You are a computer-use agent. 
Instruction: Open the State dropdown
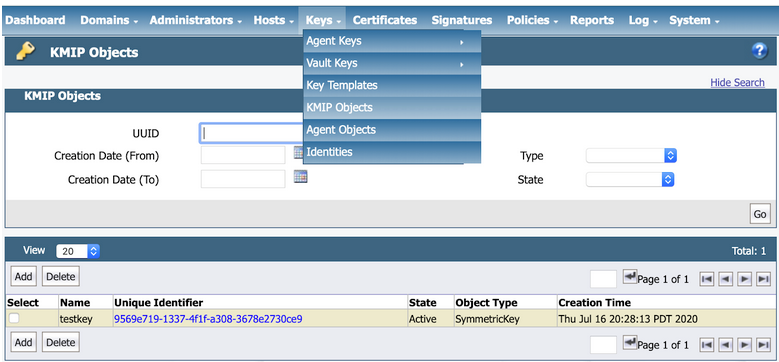coord(630,180)
